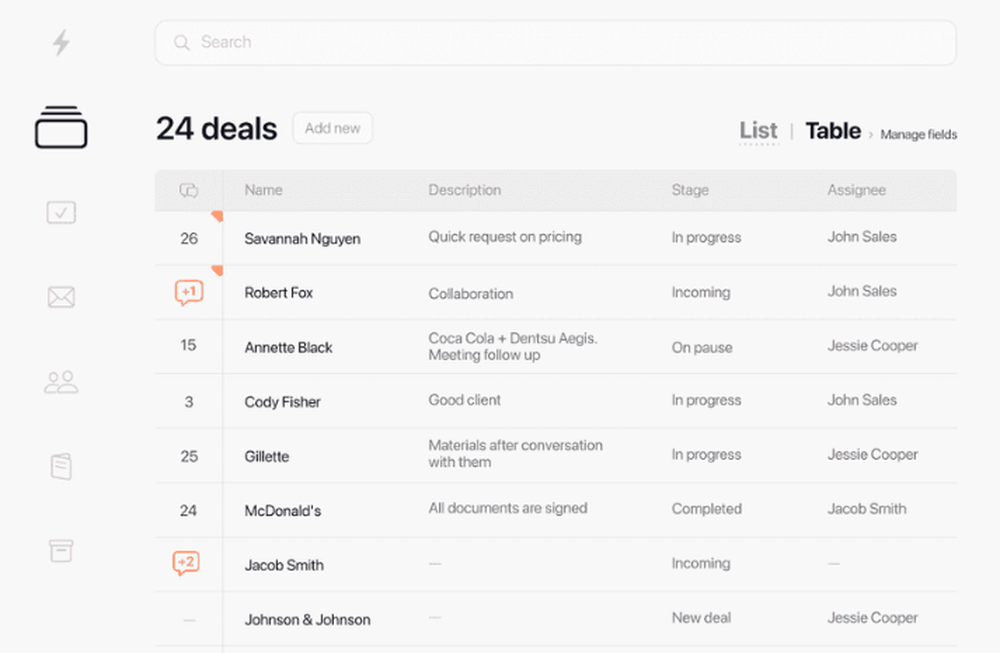Click the Add new button
The image size is (1000, 653).
(x=332, y=128)
